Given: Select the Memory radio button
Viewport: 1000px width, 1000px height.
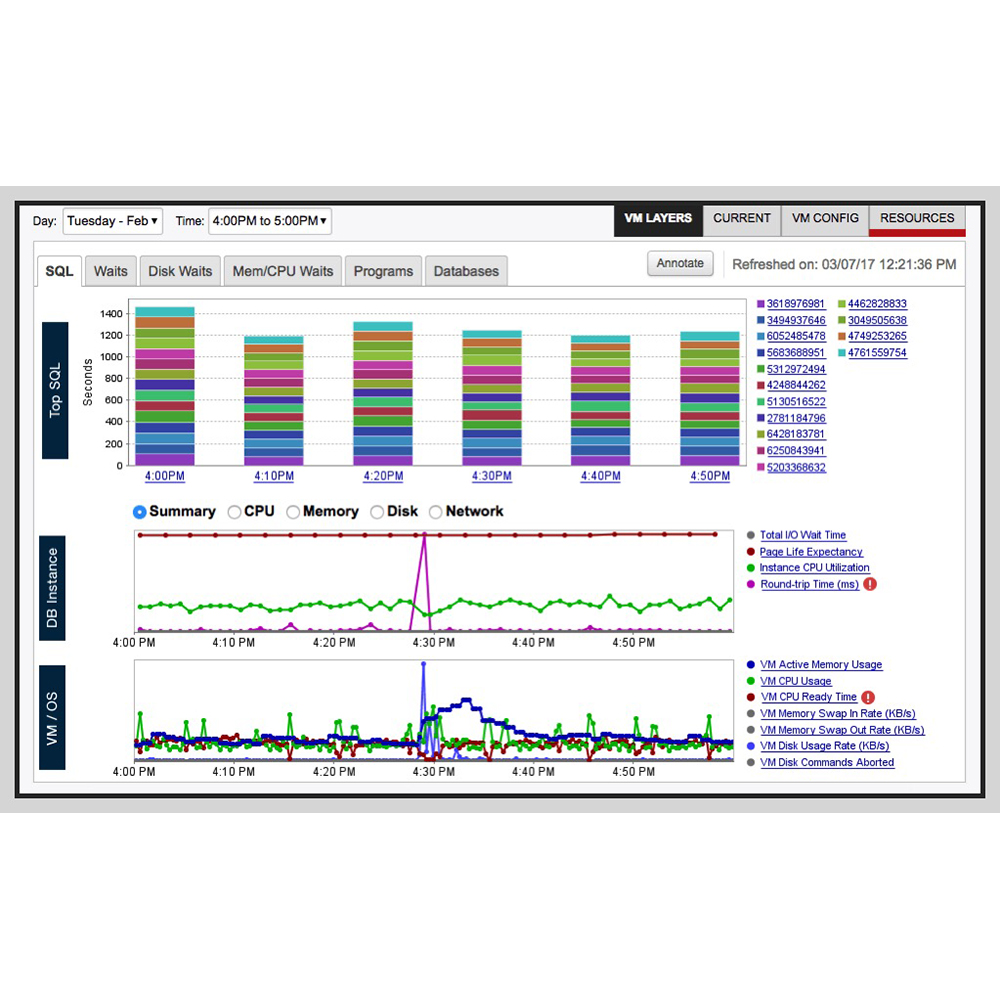Looking at the screenshot, I should 293,512.
